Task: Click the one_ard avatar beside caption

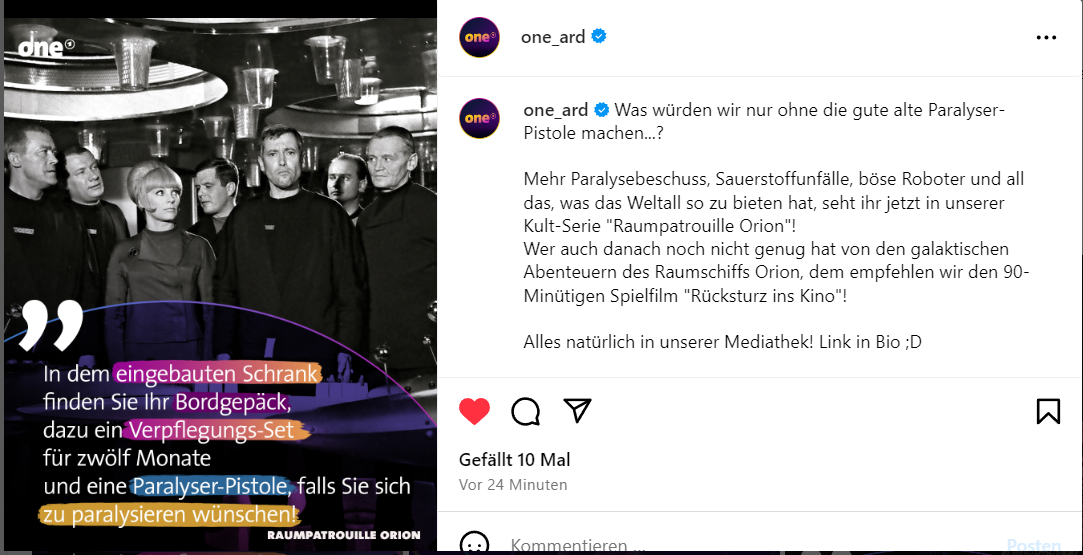Action: coord(479,118)
